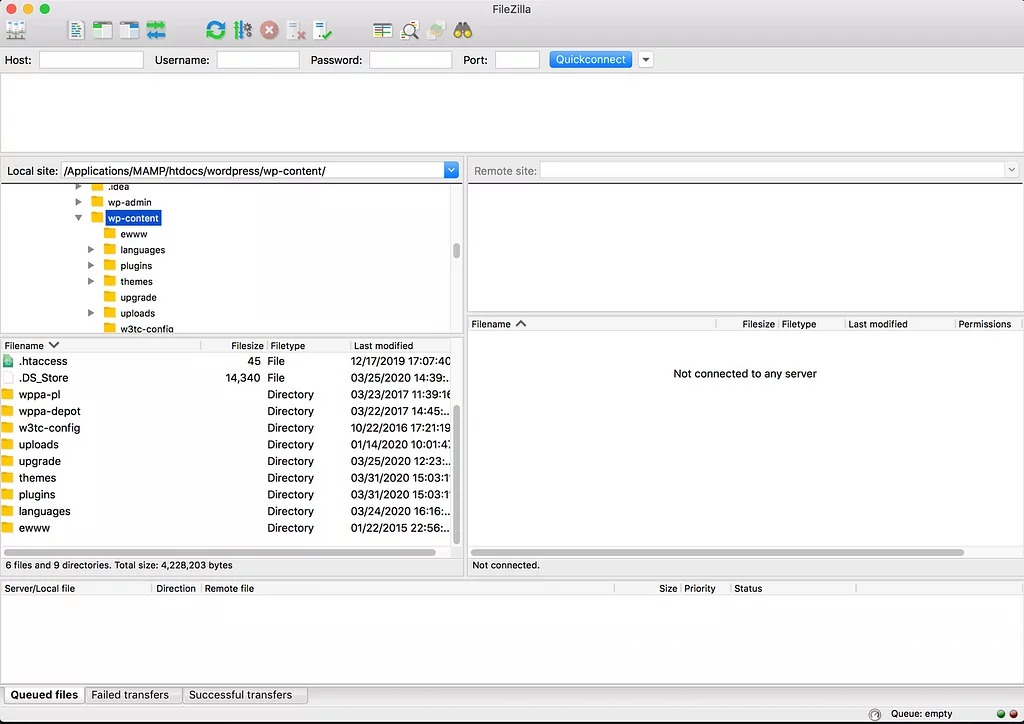Sort local files by Filename header
The width and height of the screenshot is (1024, 724).
pos(101,345)
